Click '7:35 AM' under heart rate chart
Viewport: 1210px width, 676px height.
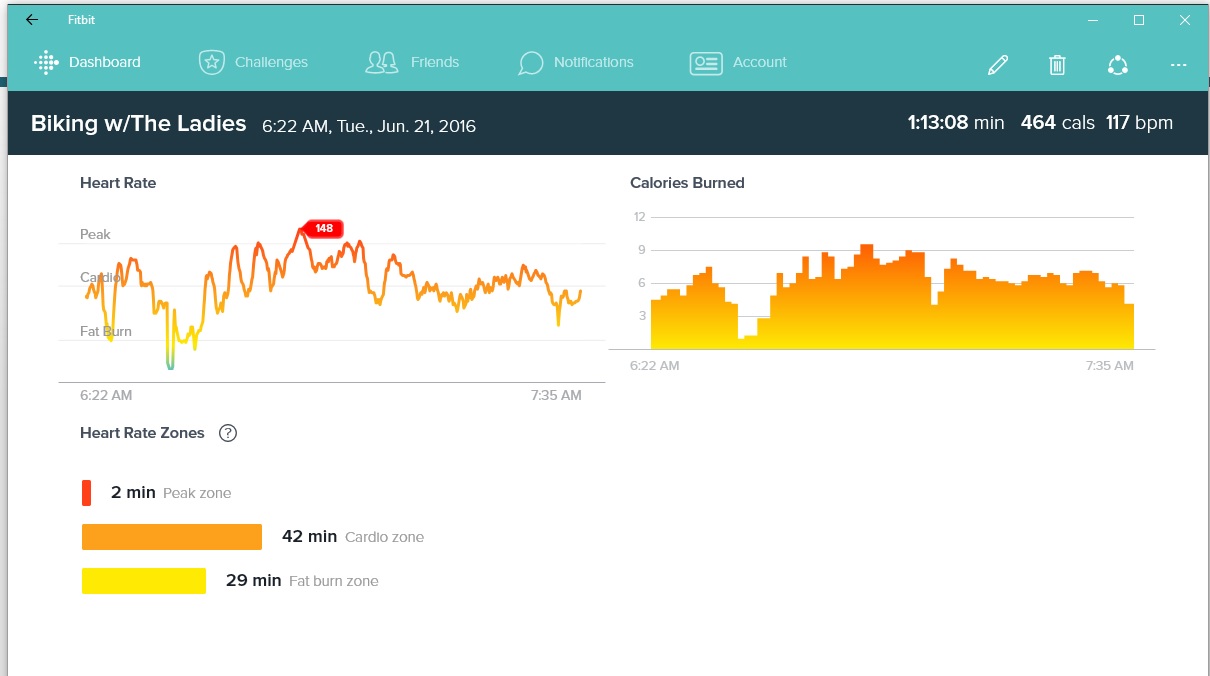(x=556, y=395)
